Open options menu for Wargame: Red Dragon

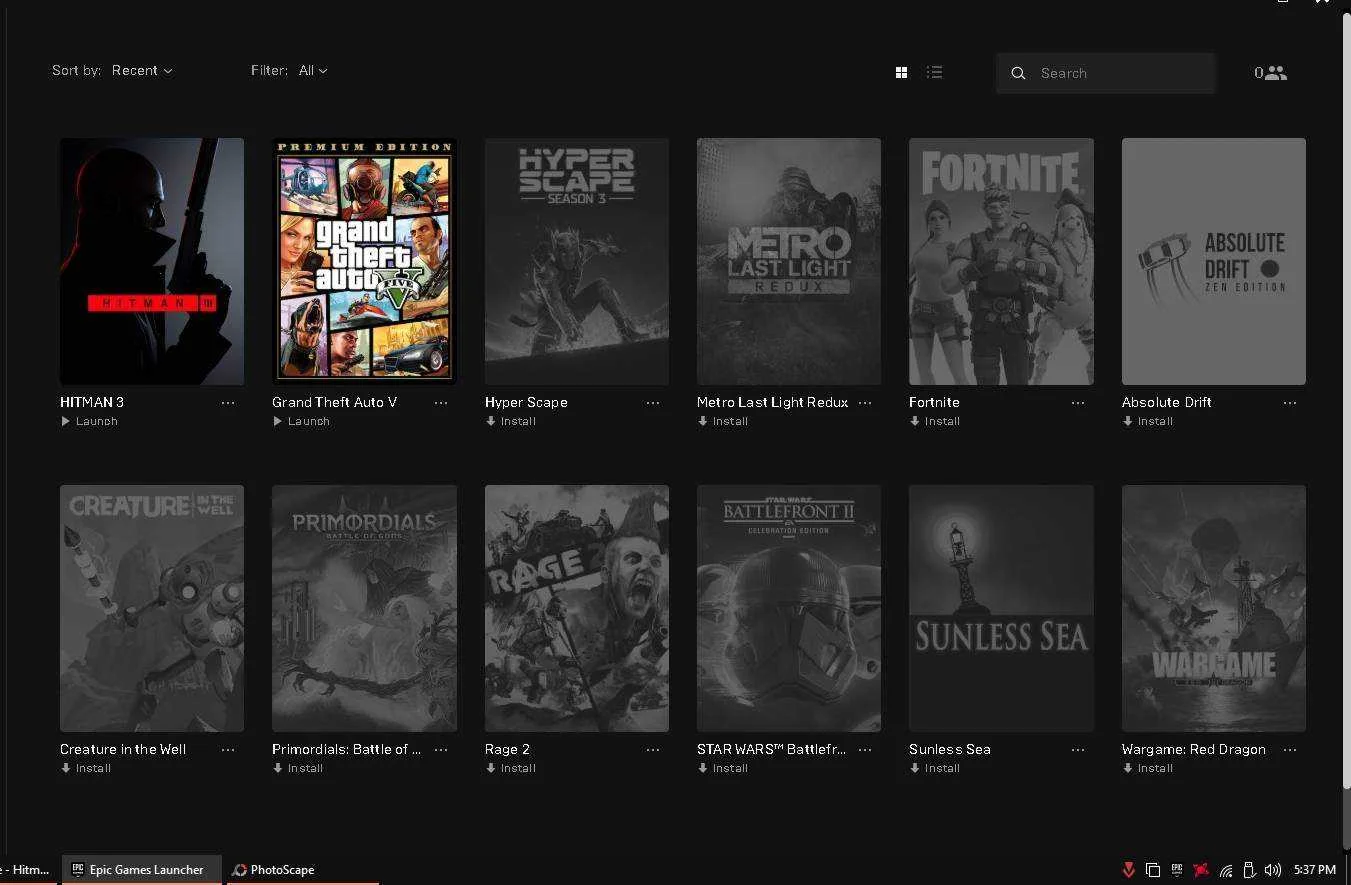(x=1290, y=750)
